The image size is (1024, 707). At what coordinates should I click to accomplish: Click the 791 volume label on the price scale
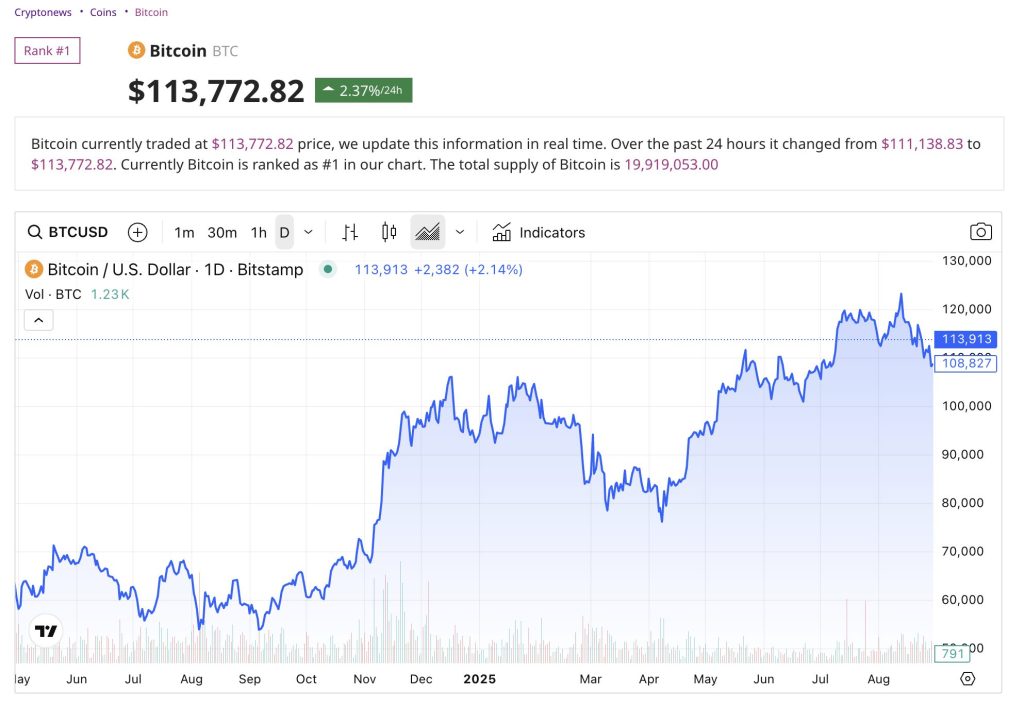tap(951, 651)
